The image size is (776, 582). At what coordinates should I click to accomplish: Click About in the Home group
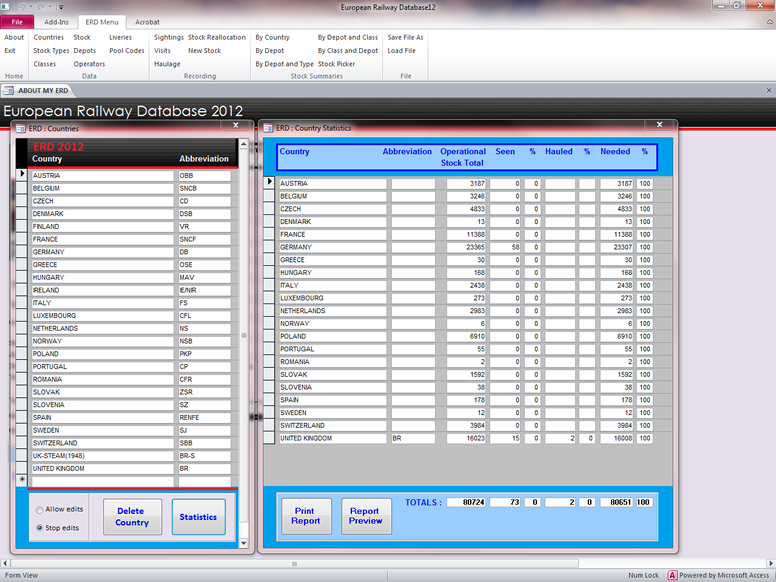click(14, 37)
